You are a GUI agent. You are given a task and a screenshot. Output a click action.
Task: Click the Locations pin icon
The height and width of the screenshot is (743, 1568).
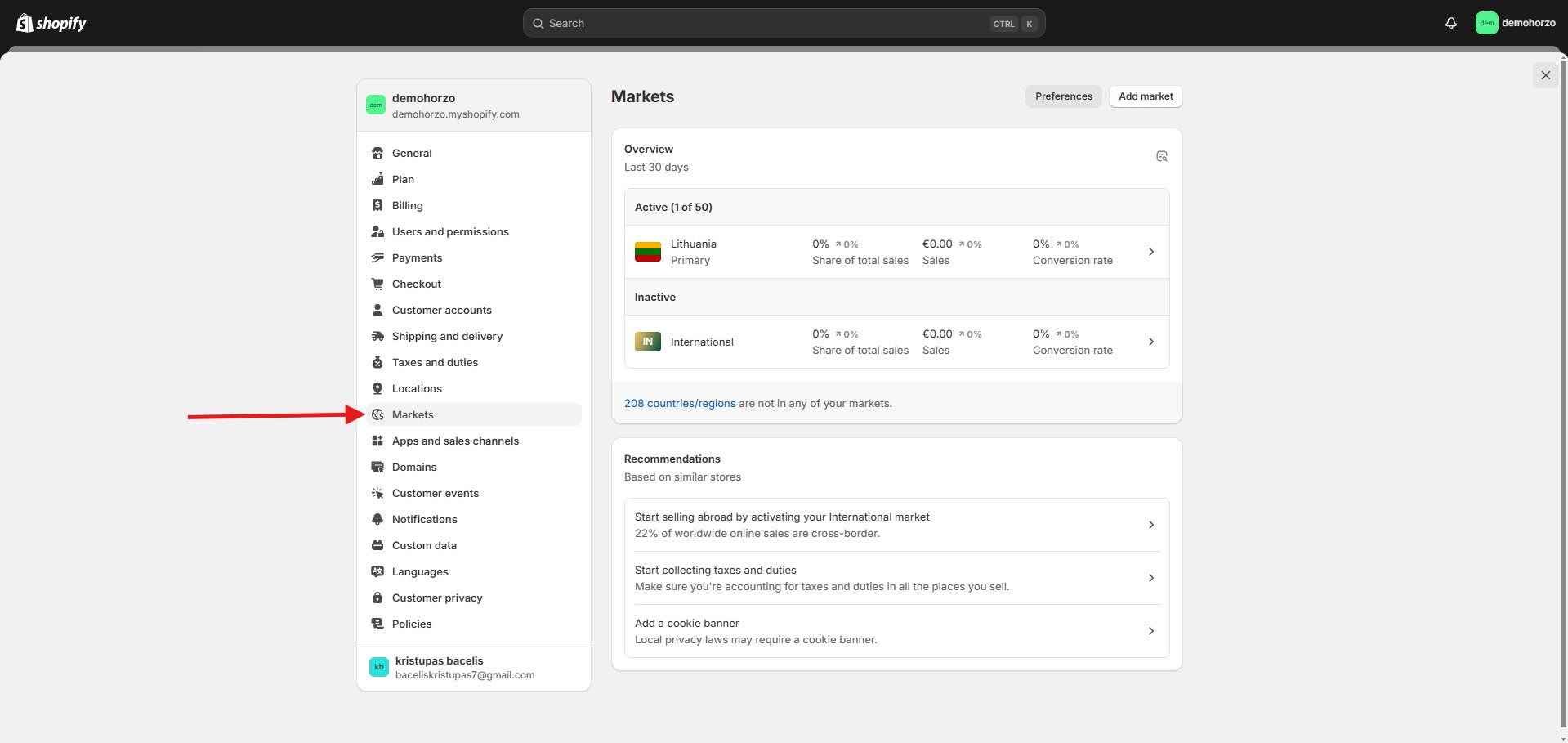point(377,388)
